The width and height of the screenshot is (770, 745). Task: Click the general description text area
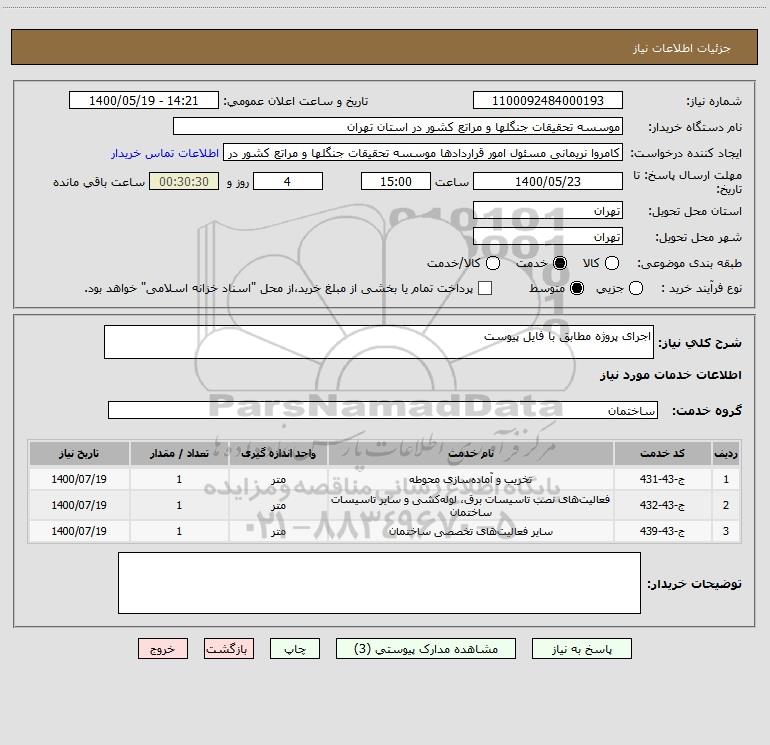coord(379,342)
